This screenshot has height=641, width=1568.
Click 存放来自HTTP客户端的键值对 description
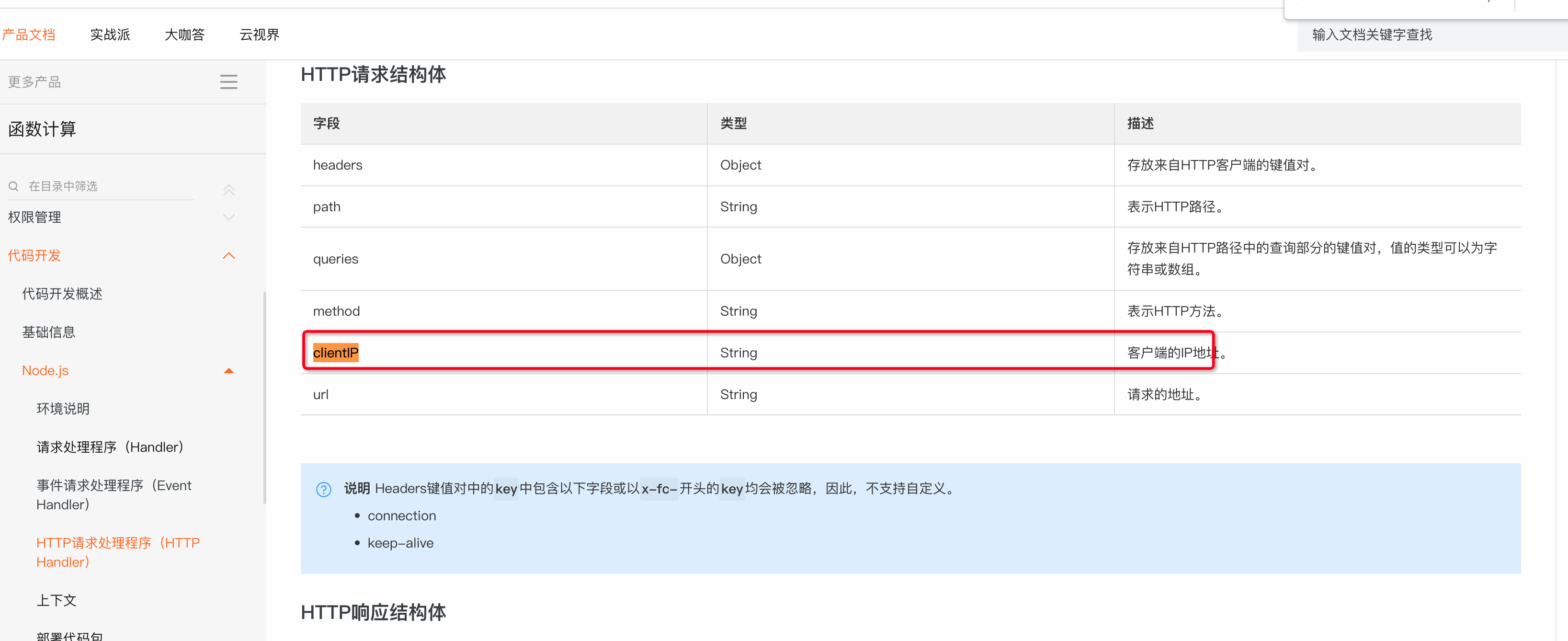click(1222, 165)
